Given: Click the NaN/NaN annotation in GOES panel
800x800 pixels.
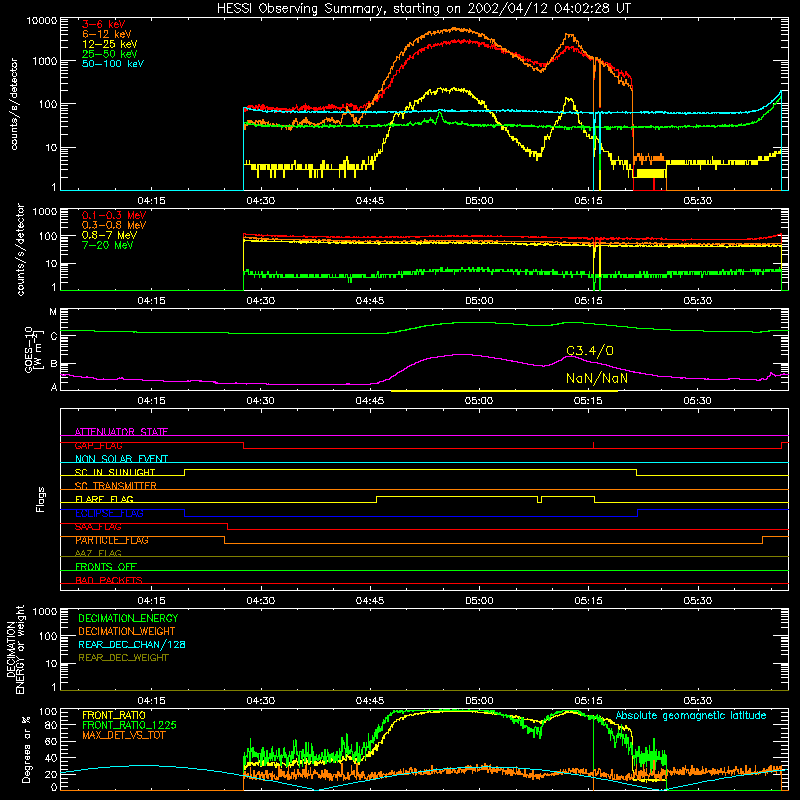Looking at the screenshot, I should pyautogui.click(x=596, y=378).
